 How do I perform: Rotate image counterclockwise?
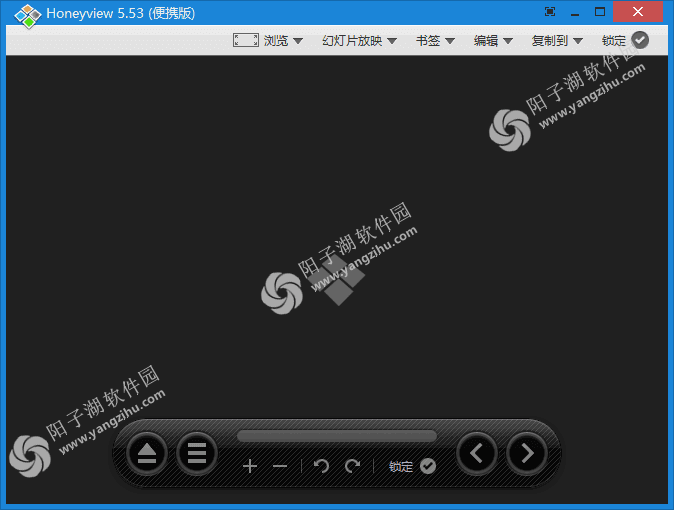(321, 466)
